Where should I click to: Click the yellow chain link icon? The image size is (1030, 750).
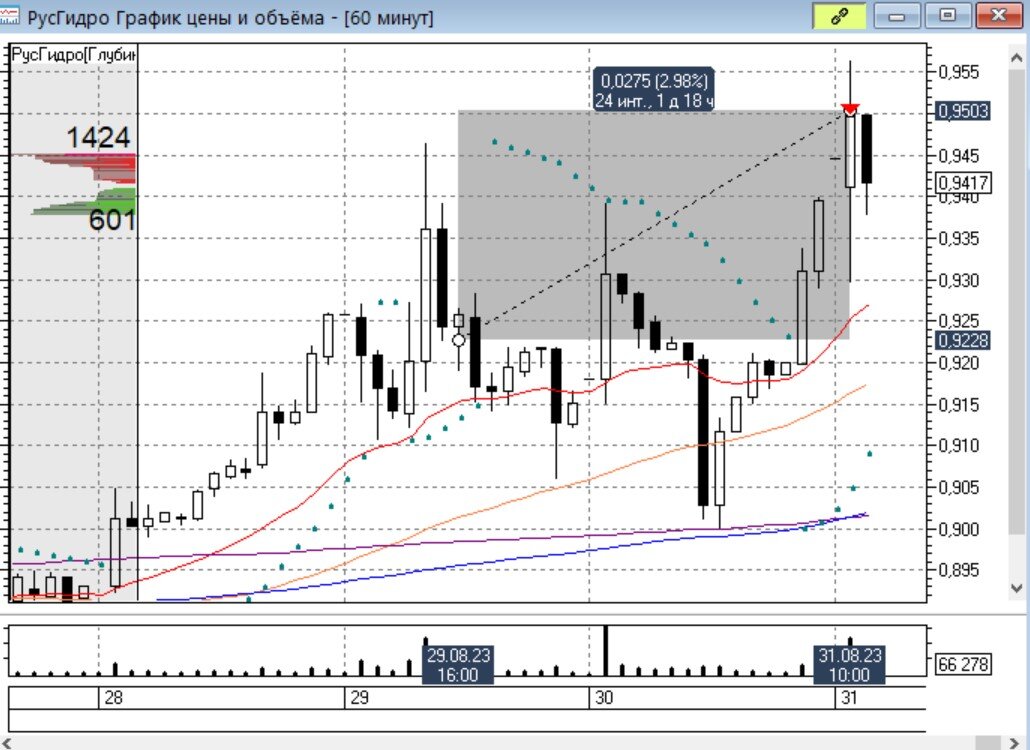click(839, 16)
